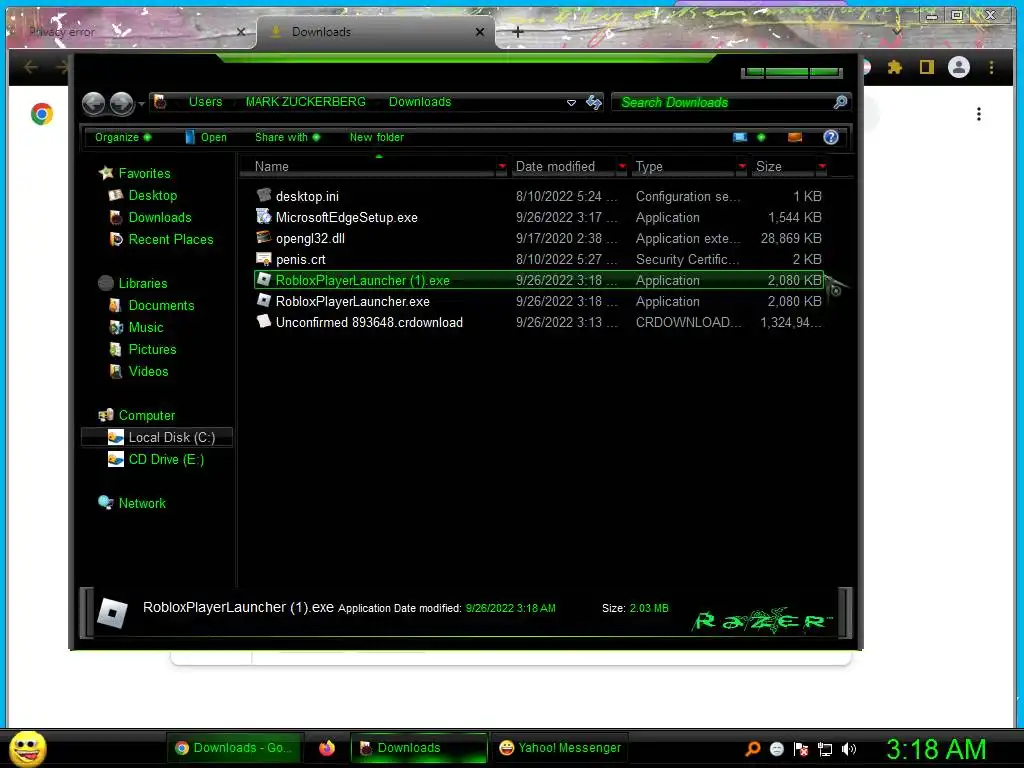The height and width of the screenshot is (768, 1024).
Task: Click the smiley Start button
Action: click(x=27, y=748)
